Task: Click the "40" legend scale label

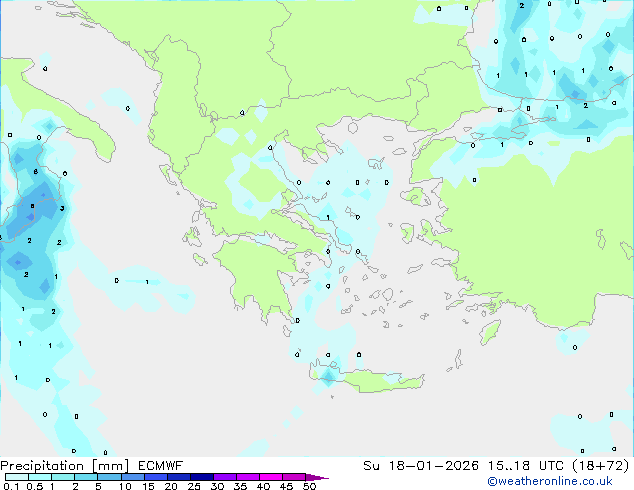Action: pyautogui.click(x=263, y=486)
